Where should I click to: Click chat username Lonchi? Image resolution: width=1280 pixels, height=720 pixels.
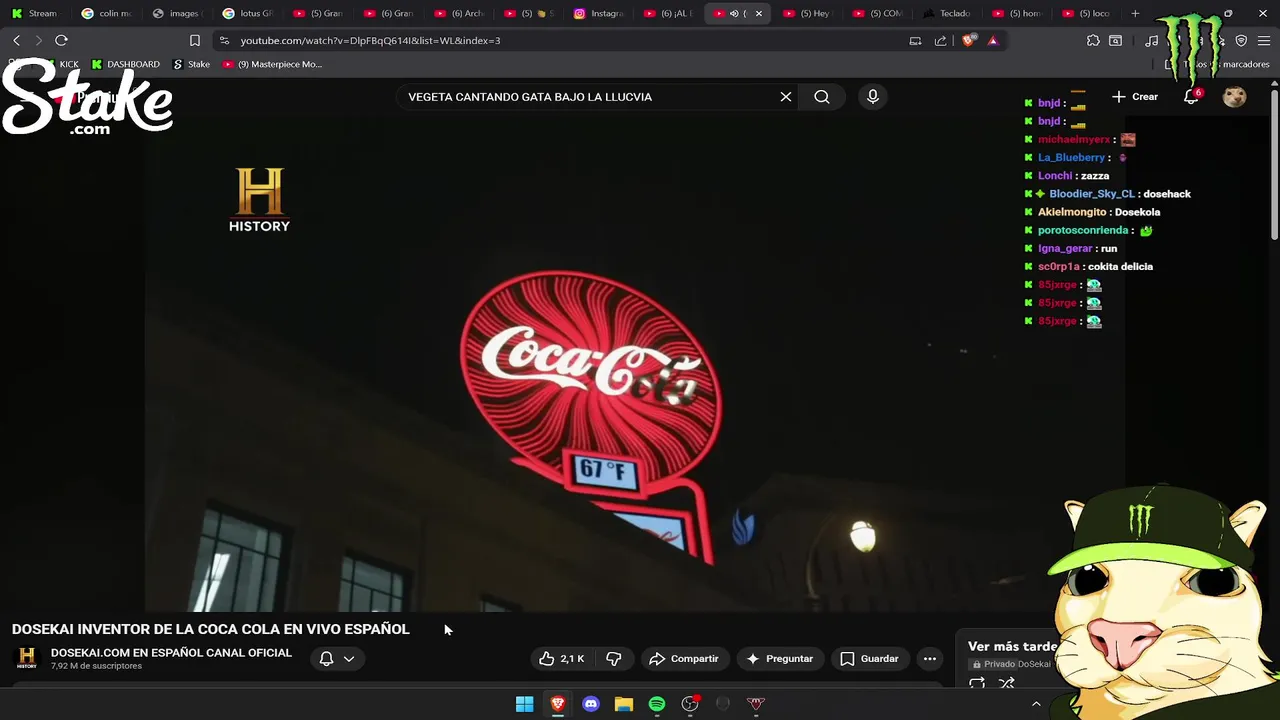(1055, 176)
